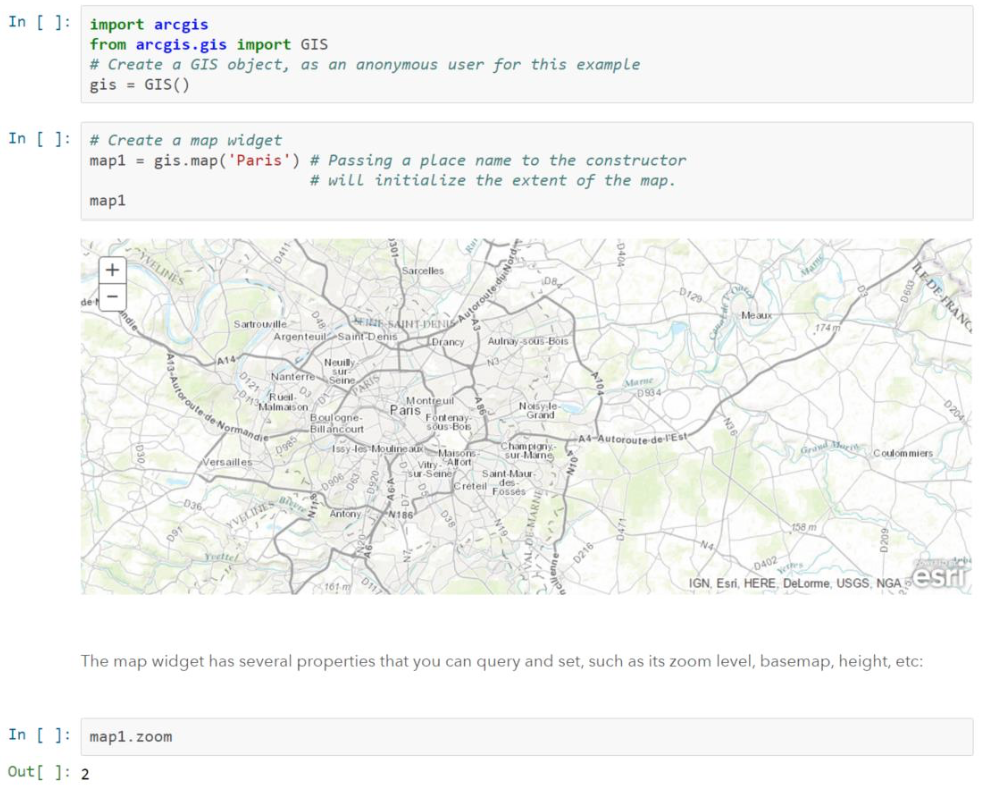Click the map zoom out minus icon
The height and width of the screenshot is (808, 1000).
click(x=112, y=296)
